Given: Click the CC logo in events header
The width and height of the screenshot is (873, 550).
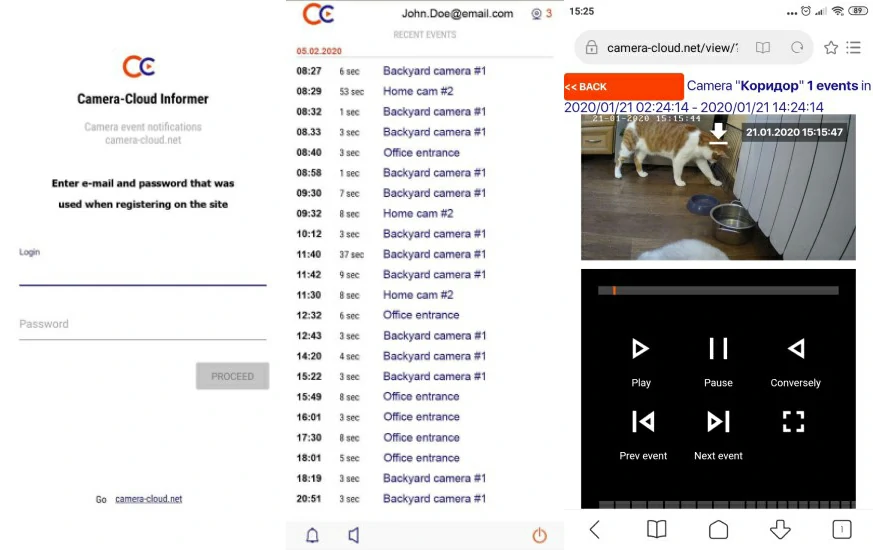Looking at the screenshot, I should click(318, 14).
